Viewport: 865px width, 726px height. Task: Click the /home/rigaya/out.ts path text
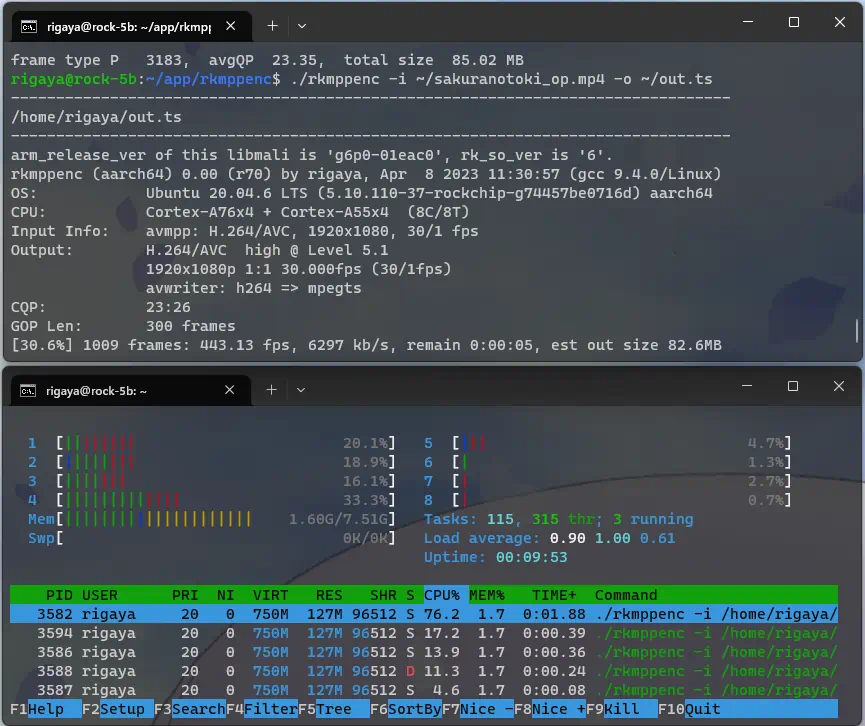tap(96, 117)
